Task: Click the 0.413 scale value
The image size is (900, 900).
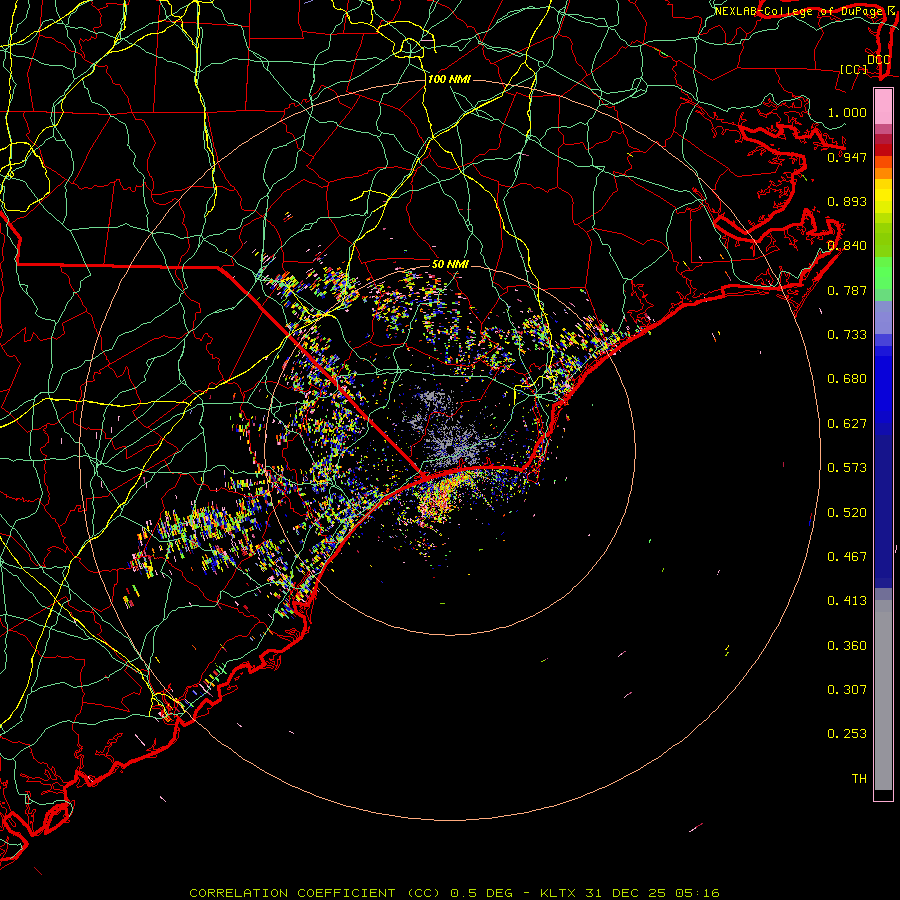Action: tap(847, 601)
